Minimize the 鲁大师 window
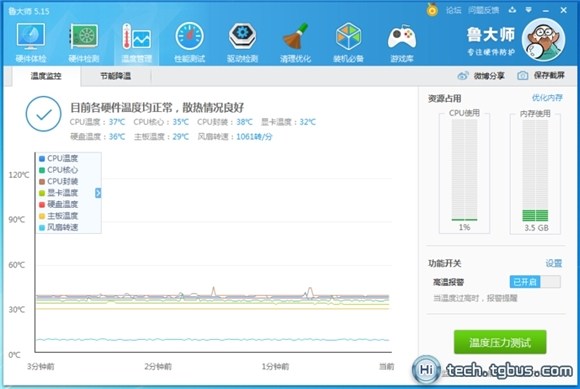580x389 pixels. (546, 10)
